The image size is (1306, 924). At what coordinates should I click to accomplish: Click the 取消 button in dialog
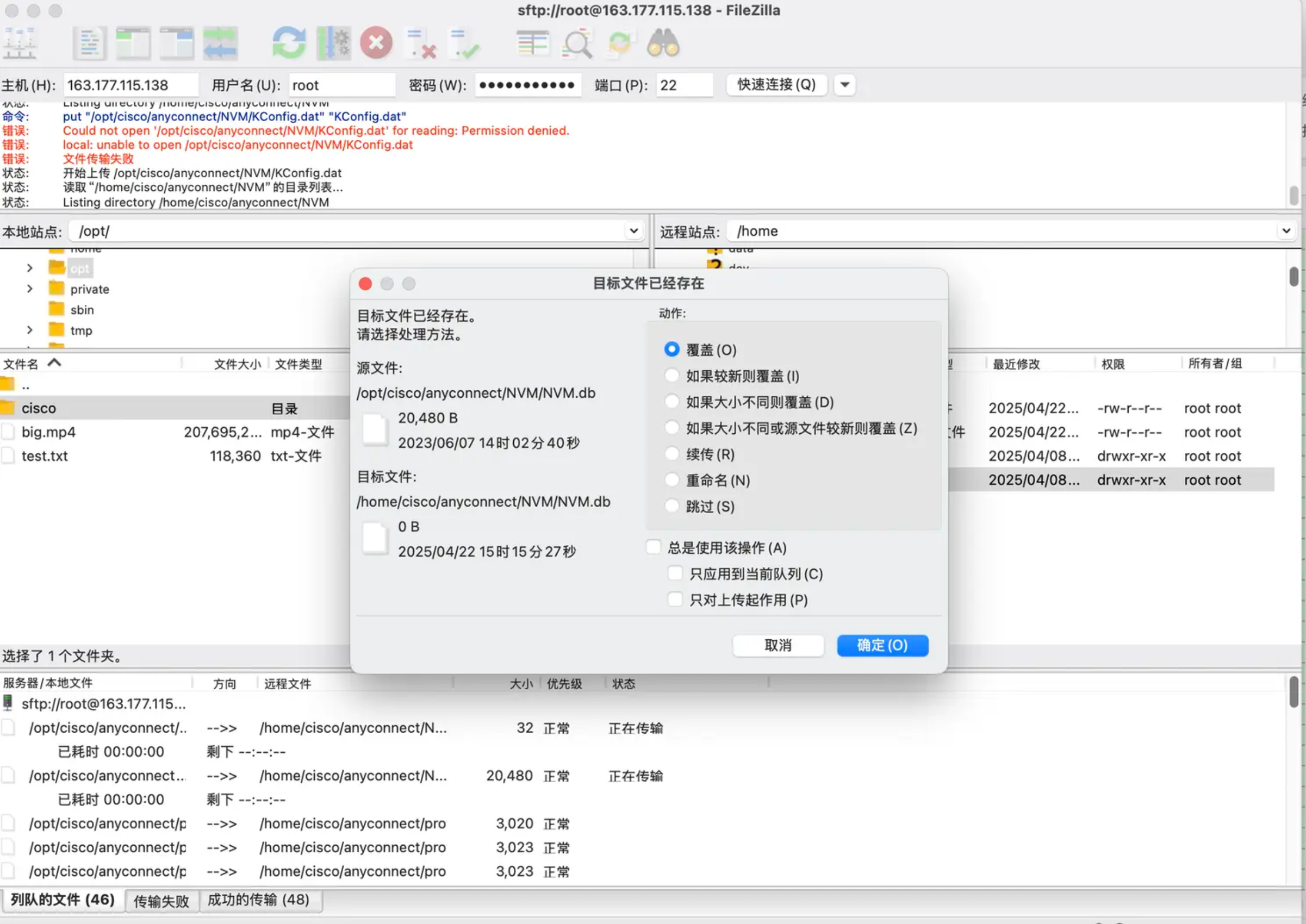tap(778, 645)
